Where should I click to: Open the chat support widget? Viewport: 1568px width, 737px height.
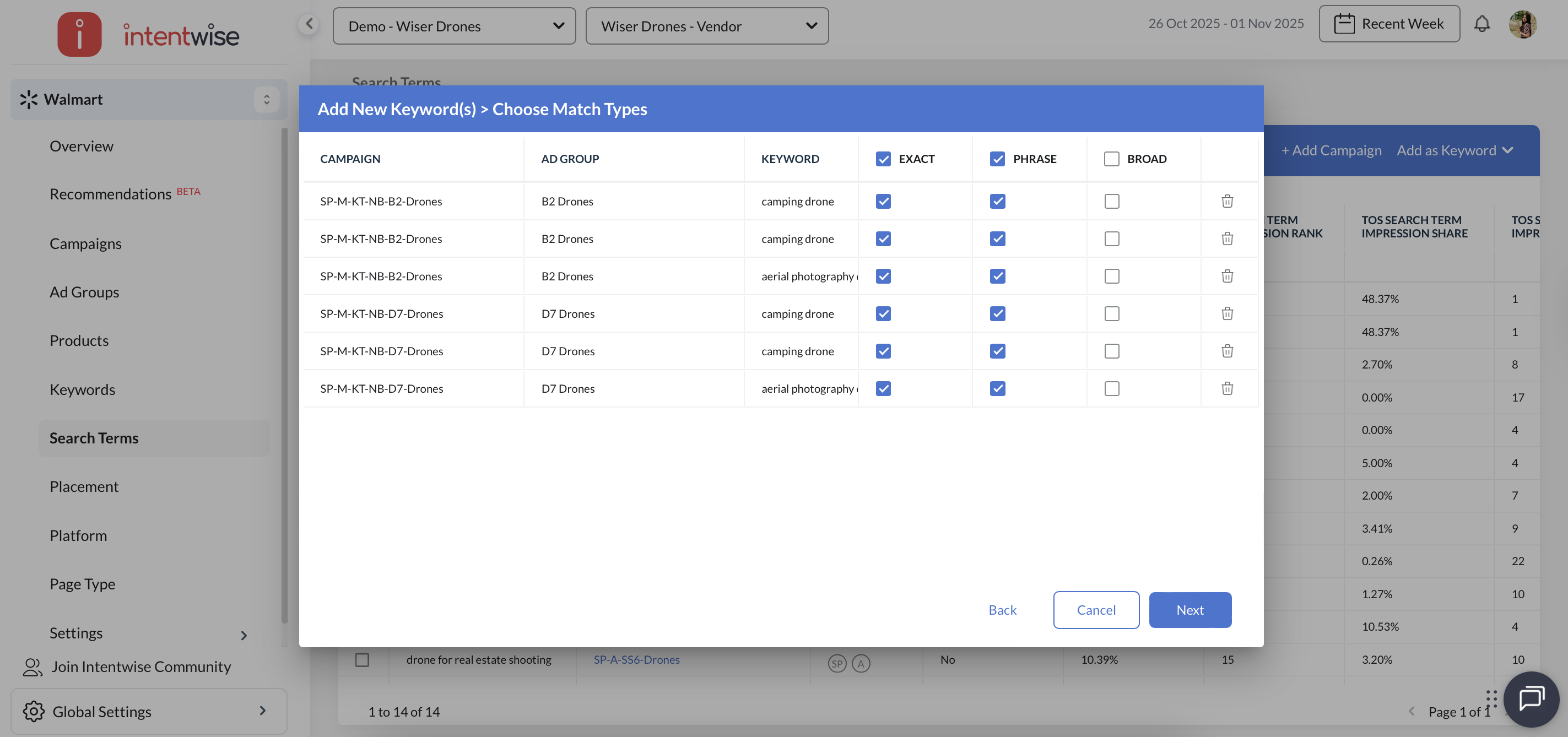point(1531,698)
